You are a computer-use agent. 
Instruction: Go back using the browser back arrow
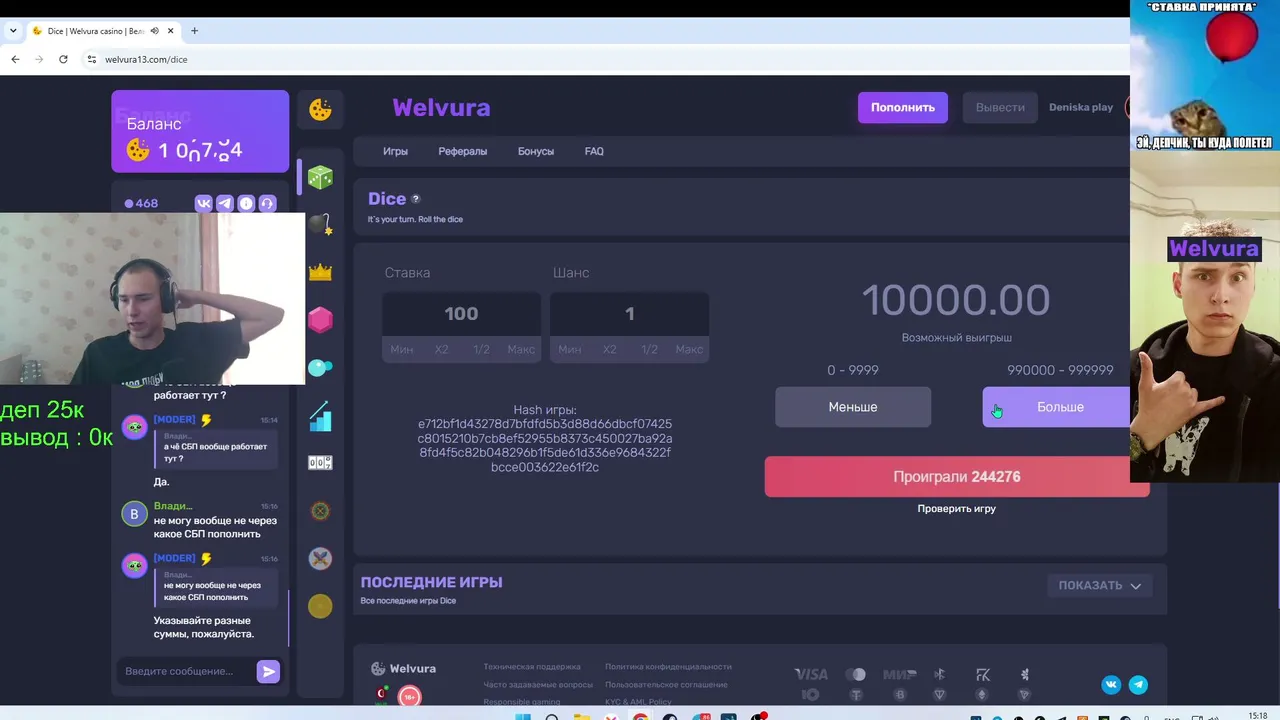pos(15,59)
